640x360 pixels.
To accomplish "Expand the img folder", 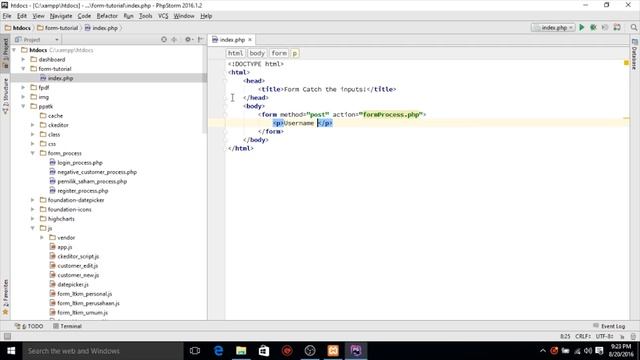I will (x=23, y=97).
